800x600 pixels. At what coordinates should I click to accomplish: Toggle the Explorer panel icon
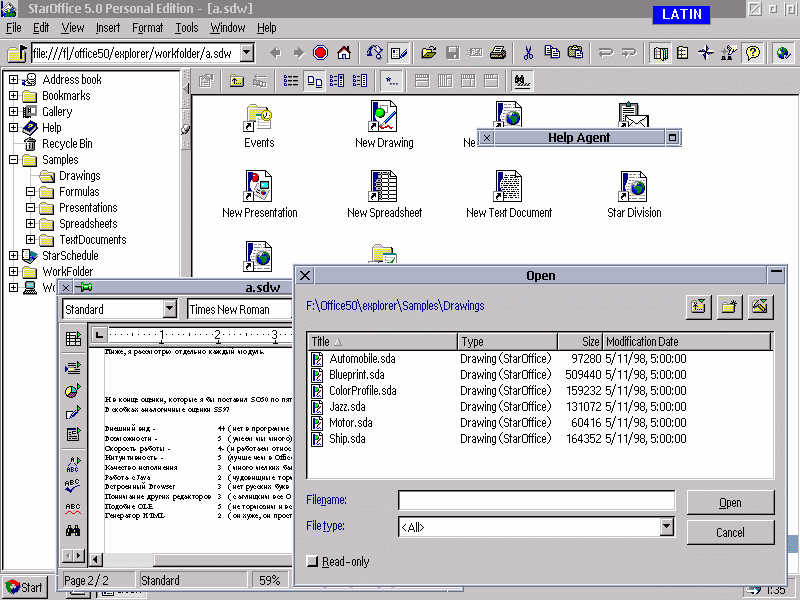660,53
